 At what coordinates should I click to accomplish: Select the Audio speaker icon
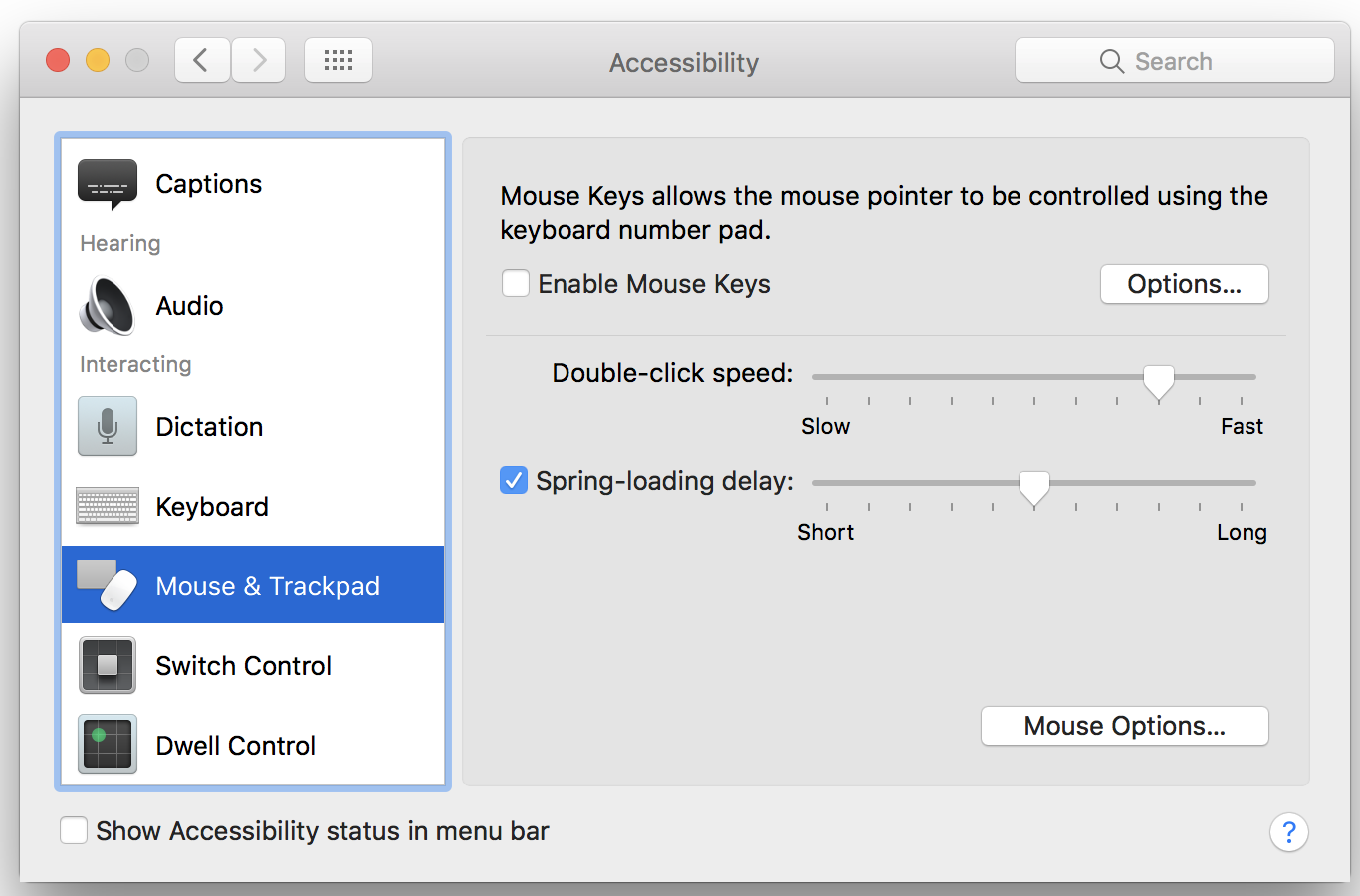pos(108,306)
